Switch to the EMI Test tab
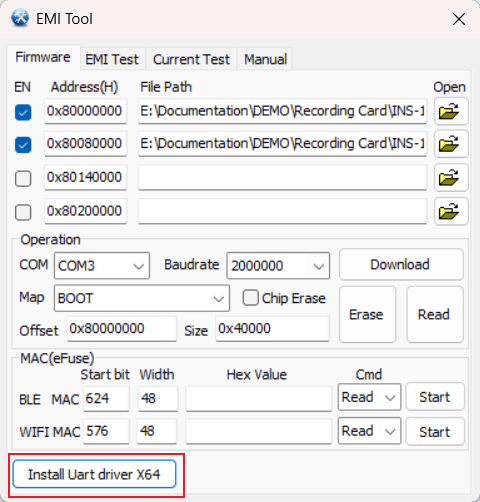Screen dimensions: 480x502 point(112,59)
